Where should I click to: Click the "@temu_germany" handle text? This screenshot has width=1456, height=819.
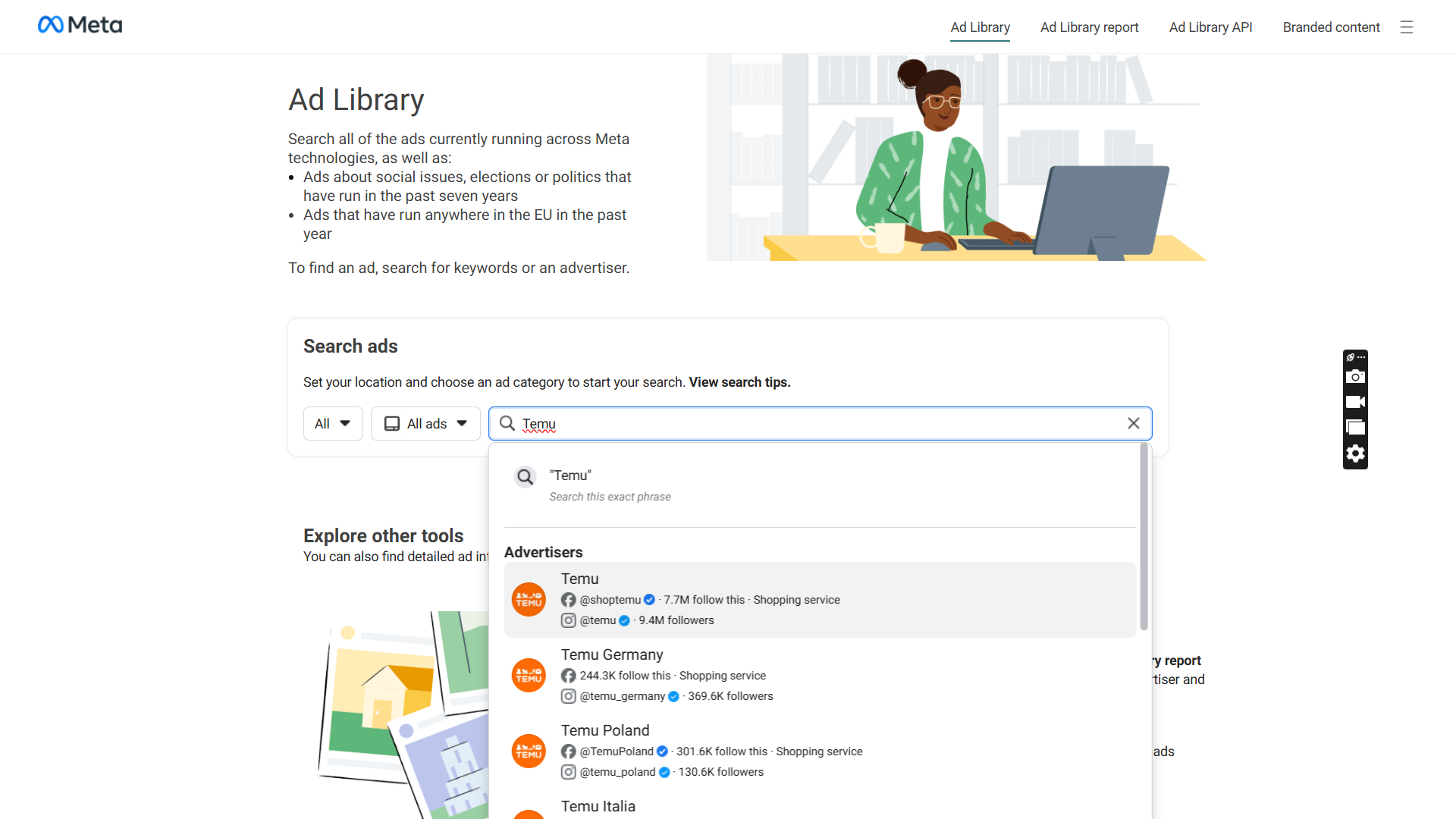click(x=623, y=696)
